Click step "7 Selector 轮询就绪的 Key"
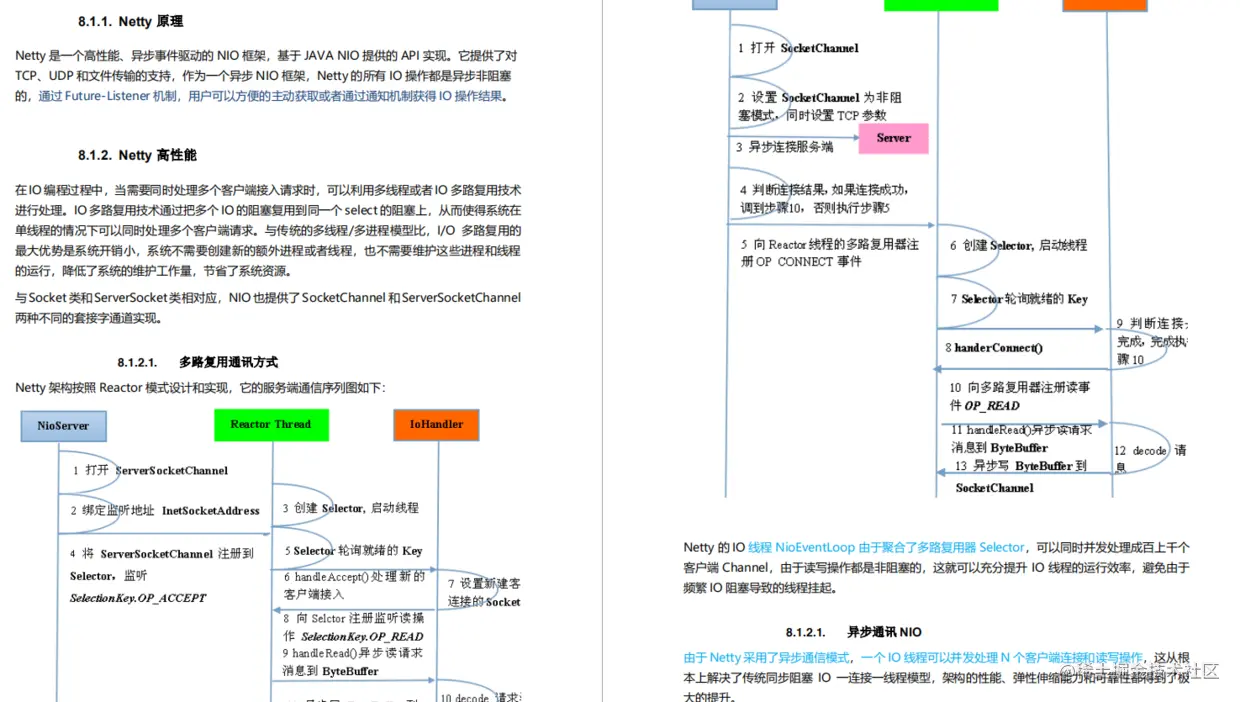 [1019, 299]
